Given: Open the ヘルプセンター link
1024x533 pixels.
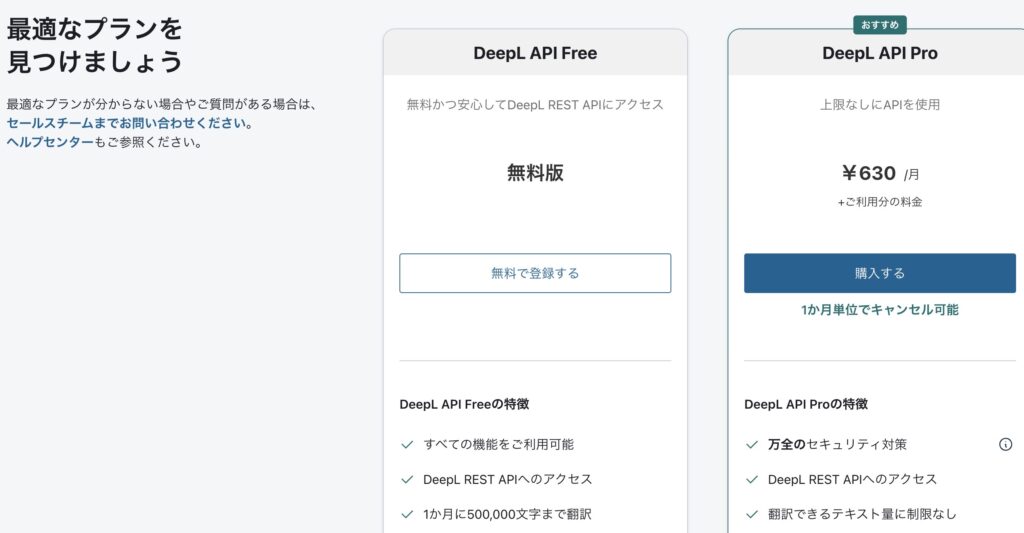Looking at the screenshot, I should (x=50, y=142).
